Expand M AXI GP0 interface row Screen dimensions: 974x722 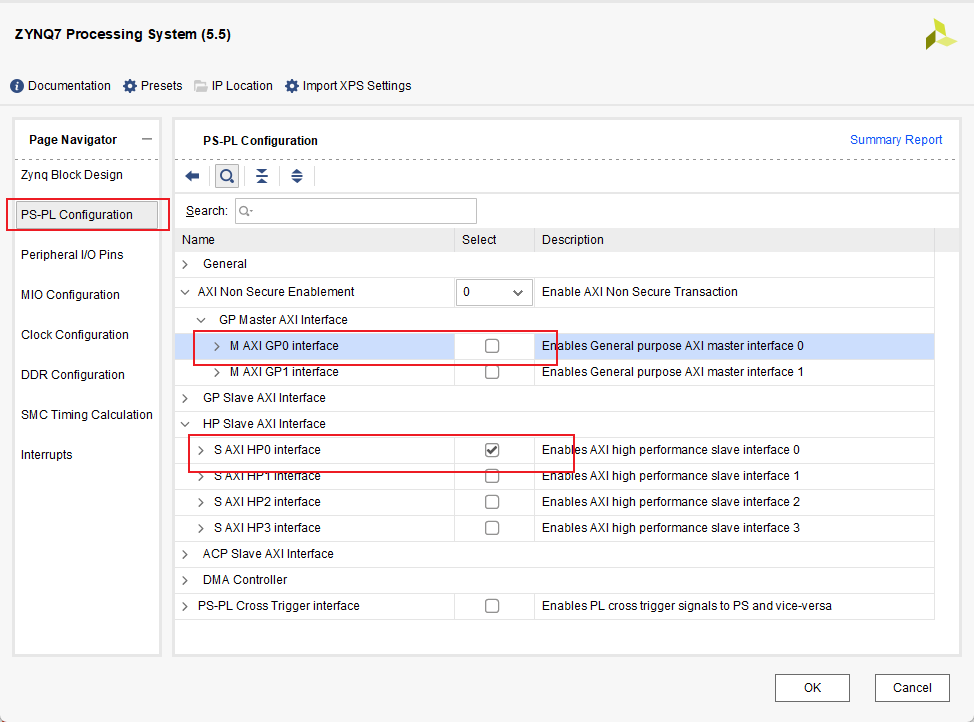click(x=217, y=346)
